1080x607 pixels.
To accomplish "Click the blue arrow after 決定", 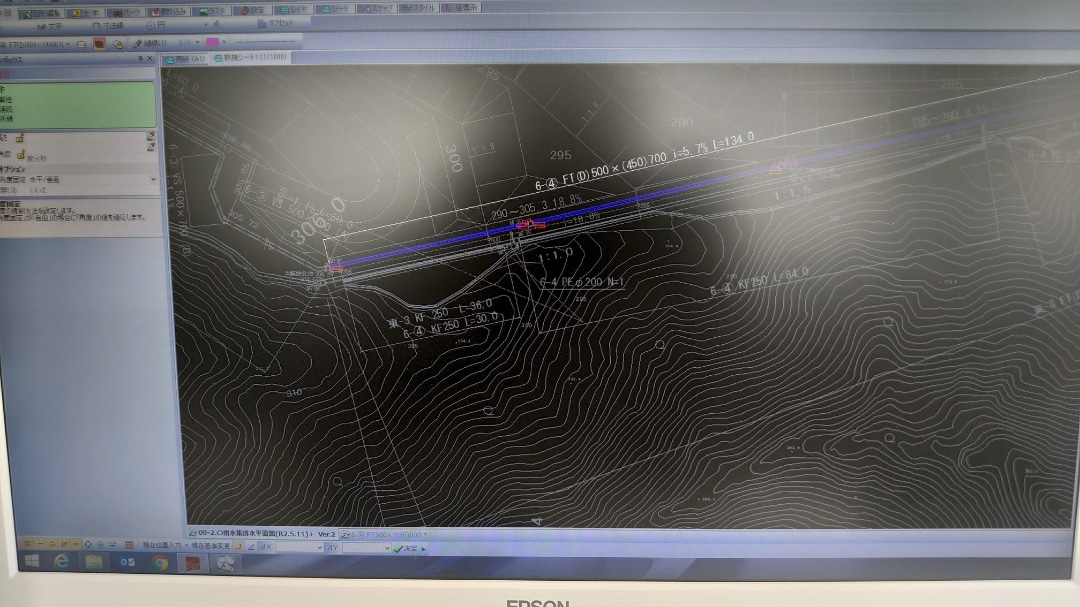I will (x=424, y=549).
